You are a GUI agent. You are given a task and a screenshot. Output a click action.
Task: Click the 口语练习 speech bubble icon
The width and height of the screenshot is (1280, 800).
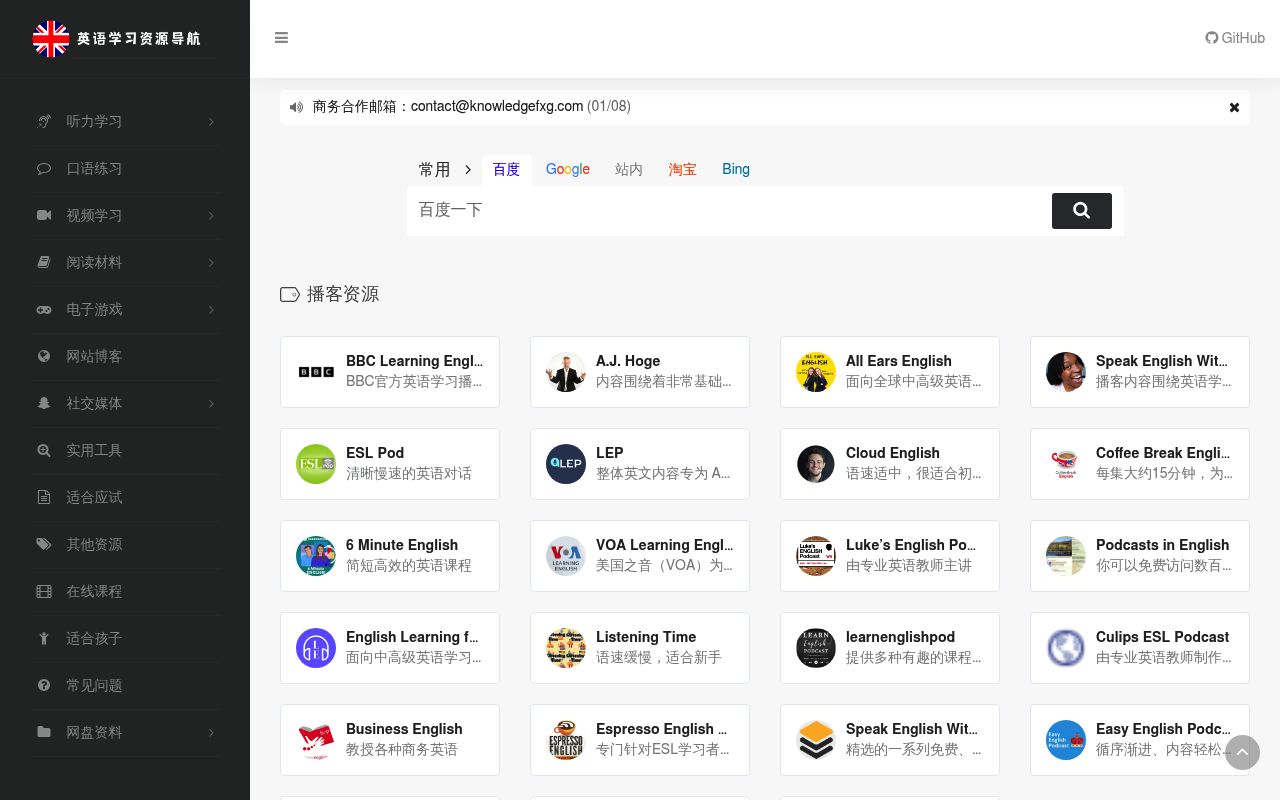[44, 169]
